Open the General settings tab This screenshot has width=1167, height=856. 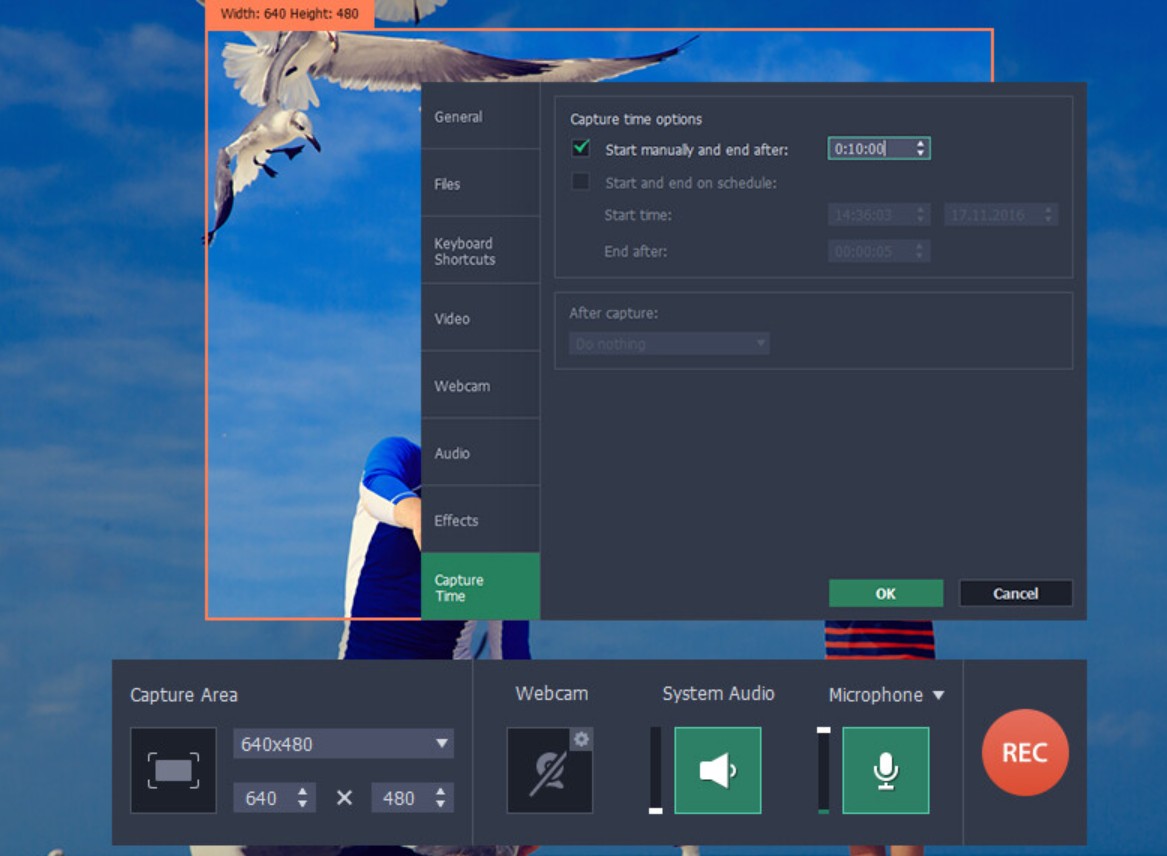point(480,116)
